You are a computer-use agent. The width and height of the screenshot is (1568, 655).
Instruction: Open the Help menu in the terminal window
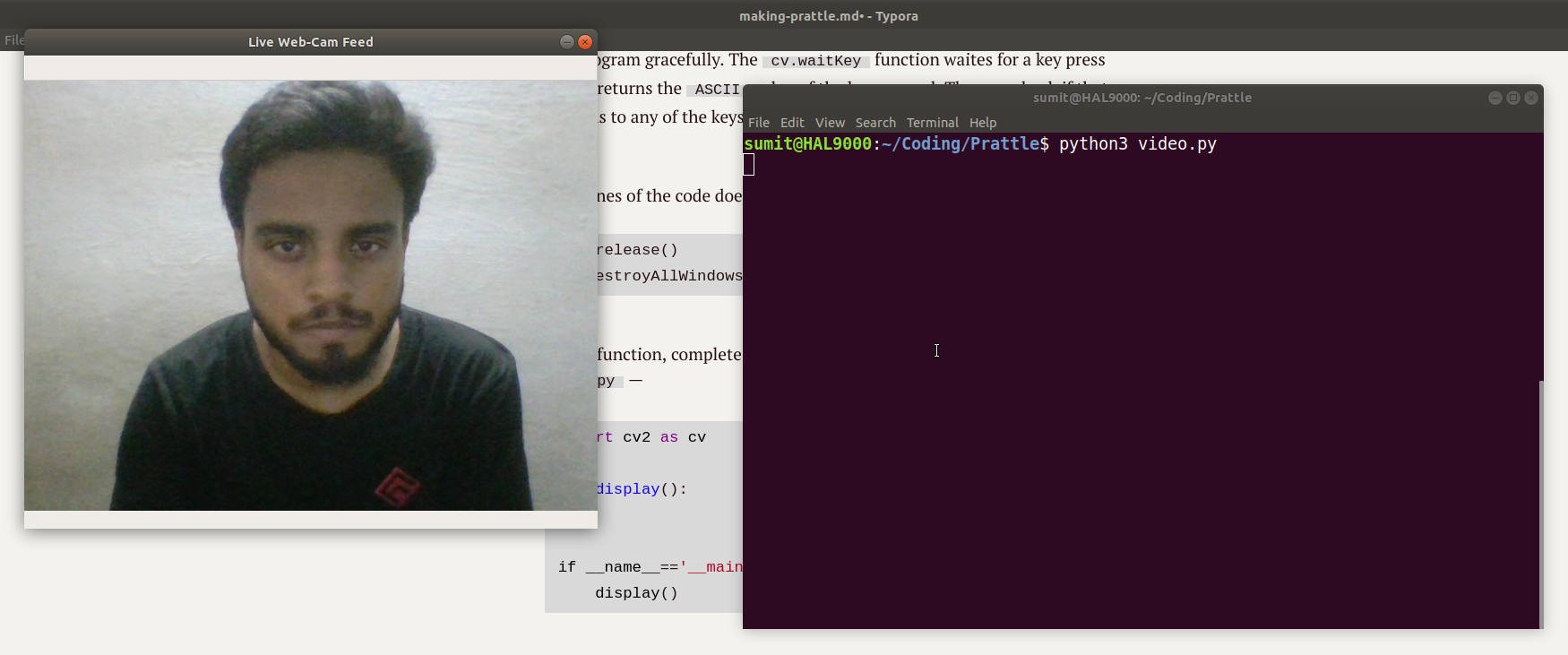[x=983, y=123]
